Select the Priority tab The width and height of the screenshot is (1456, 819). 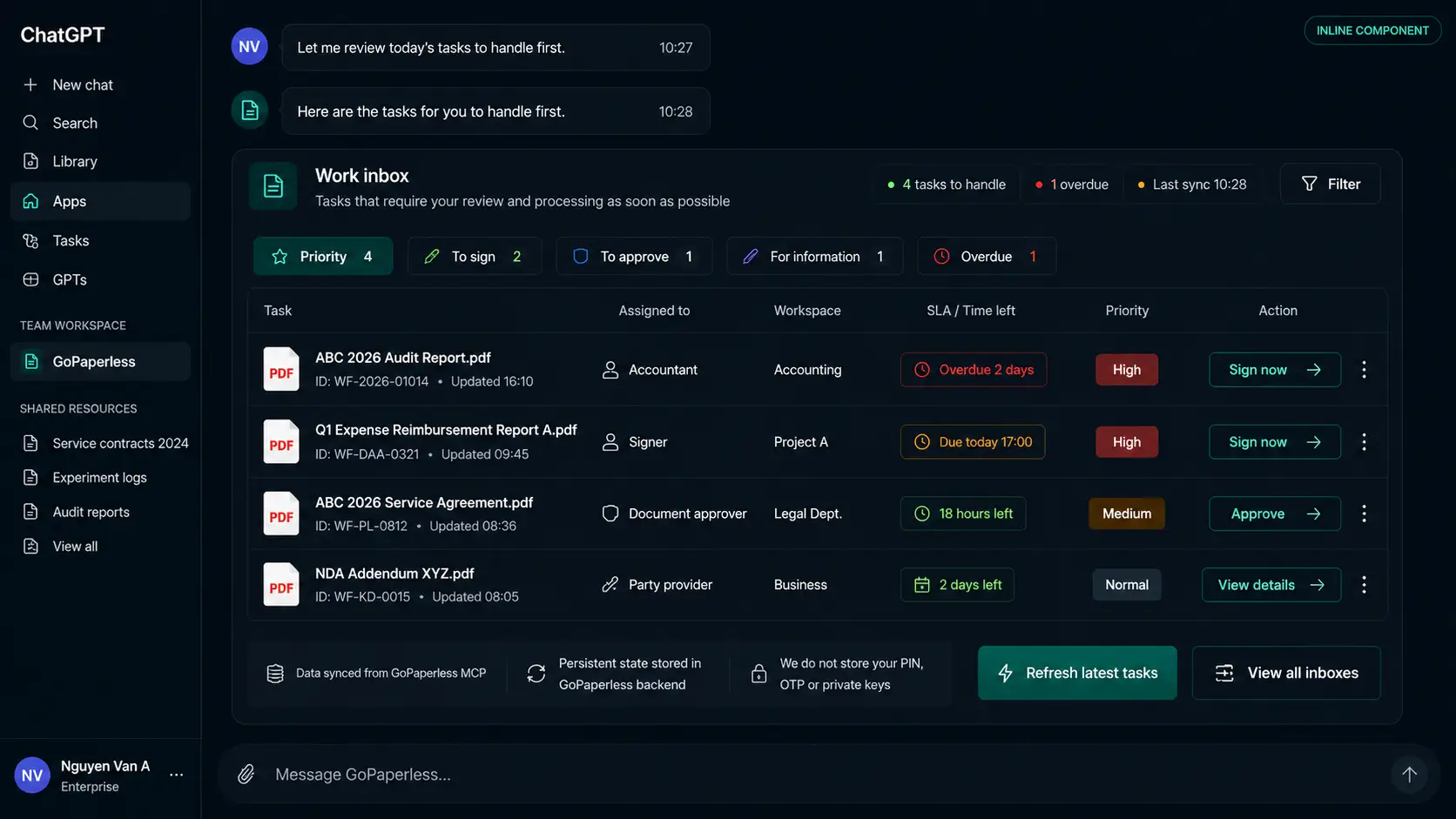[323, 256]
